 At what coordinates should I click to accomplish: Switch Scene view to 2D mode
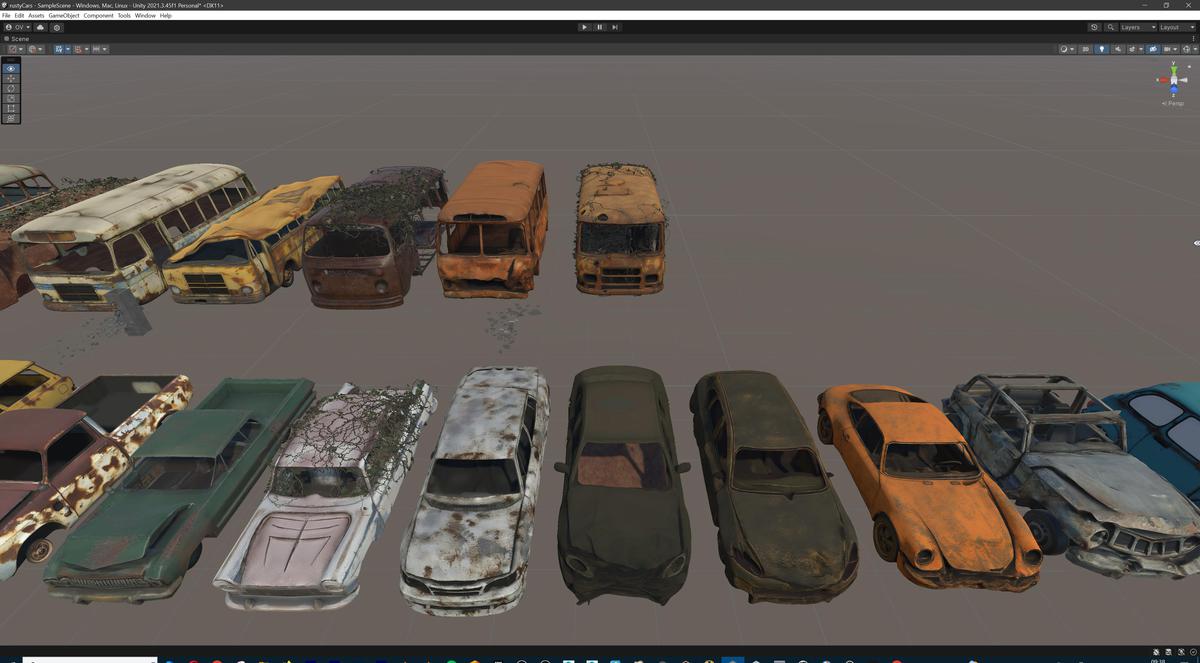1086,48
